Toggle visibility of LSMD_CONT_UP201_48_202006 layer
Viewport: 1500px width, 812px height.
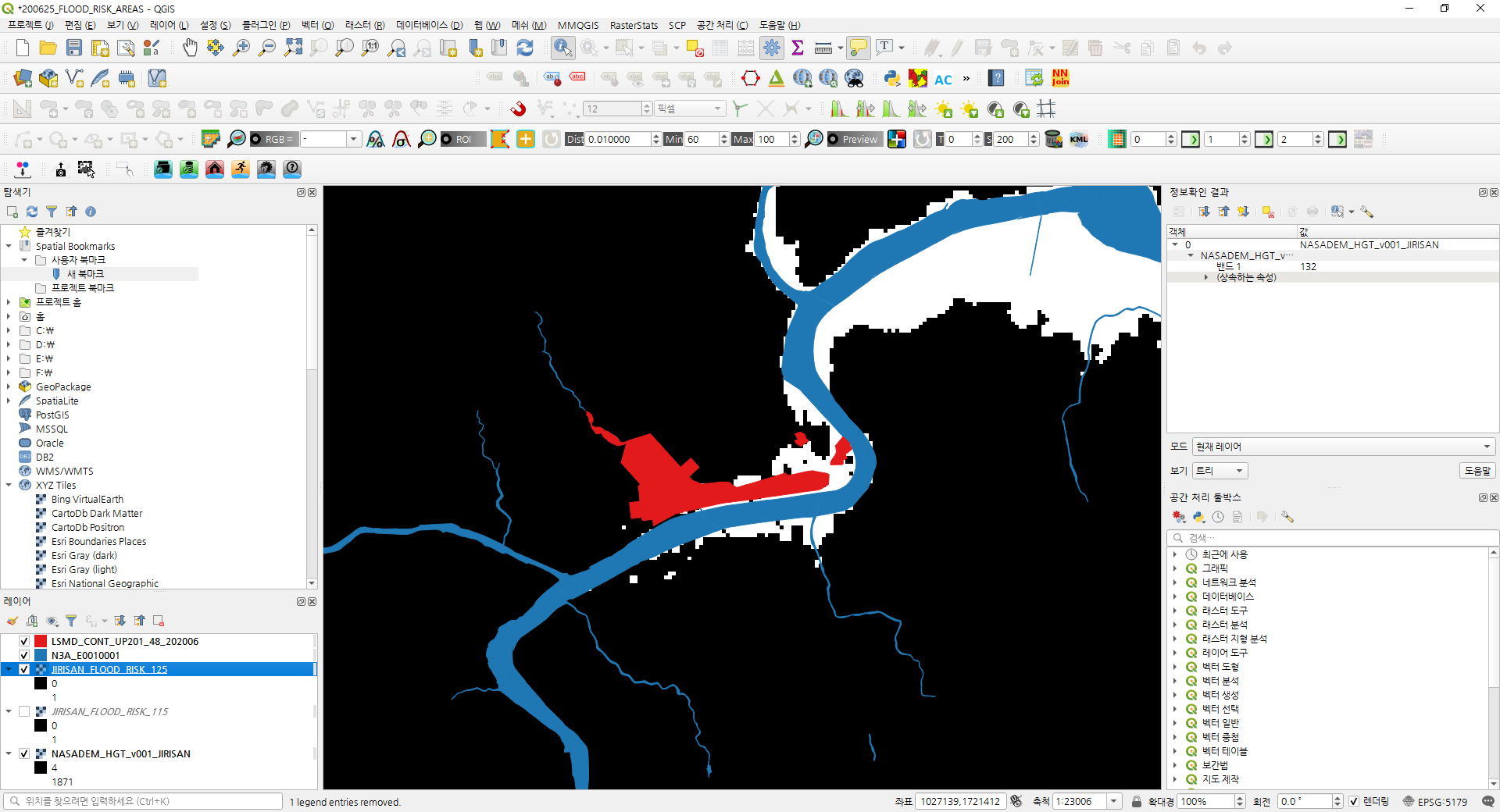pos(24,641)
